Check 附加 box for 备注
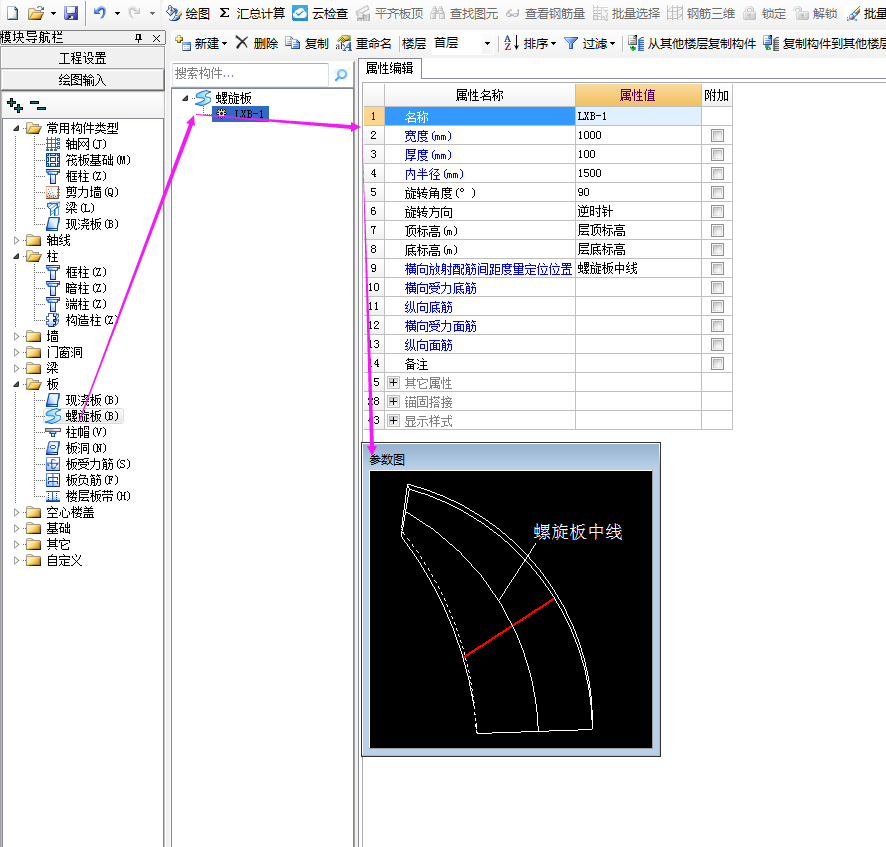This screenshot has width=886, height=847. pos(718,363)
